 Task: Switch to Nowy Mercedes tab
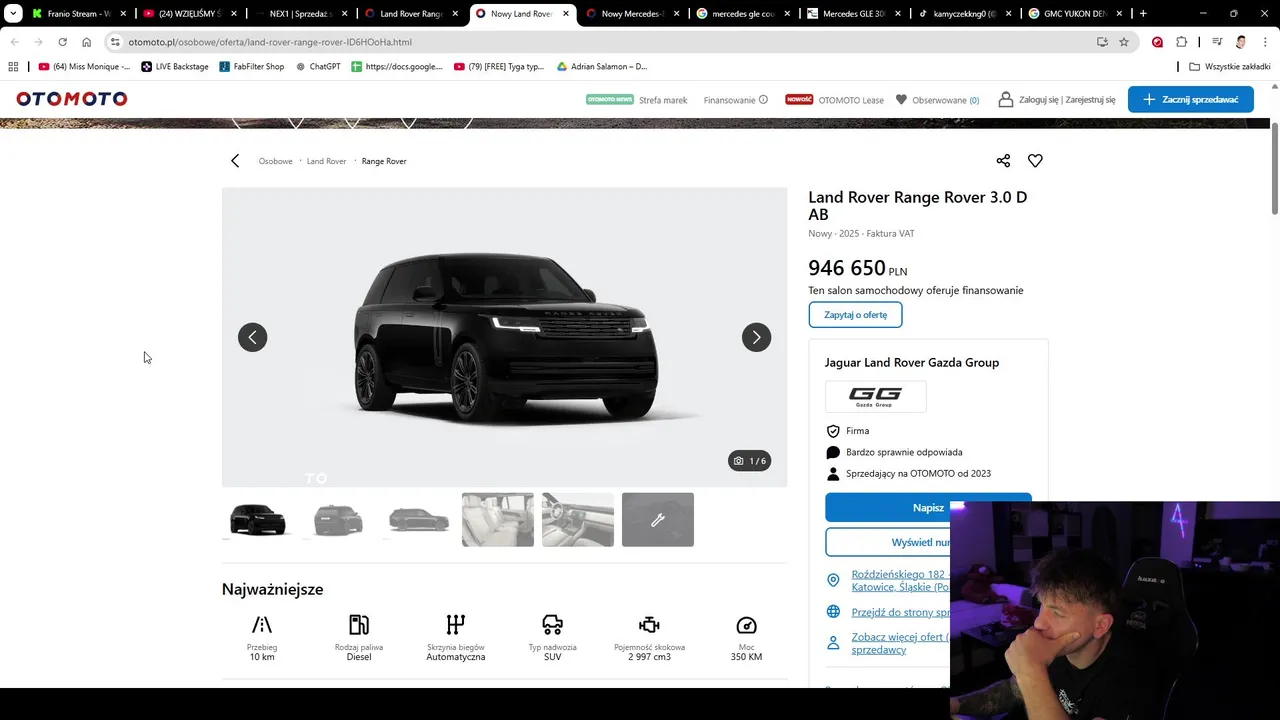click(633, 14)
